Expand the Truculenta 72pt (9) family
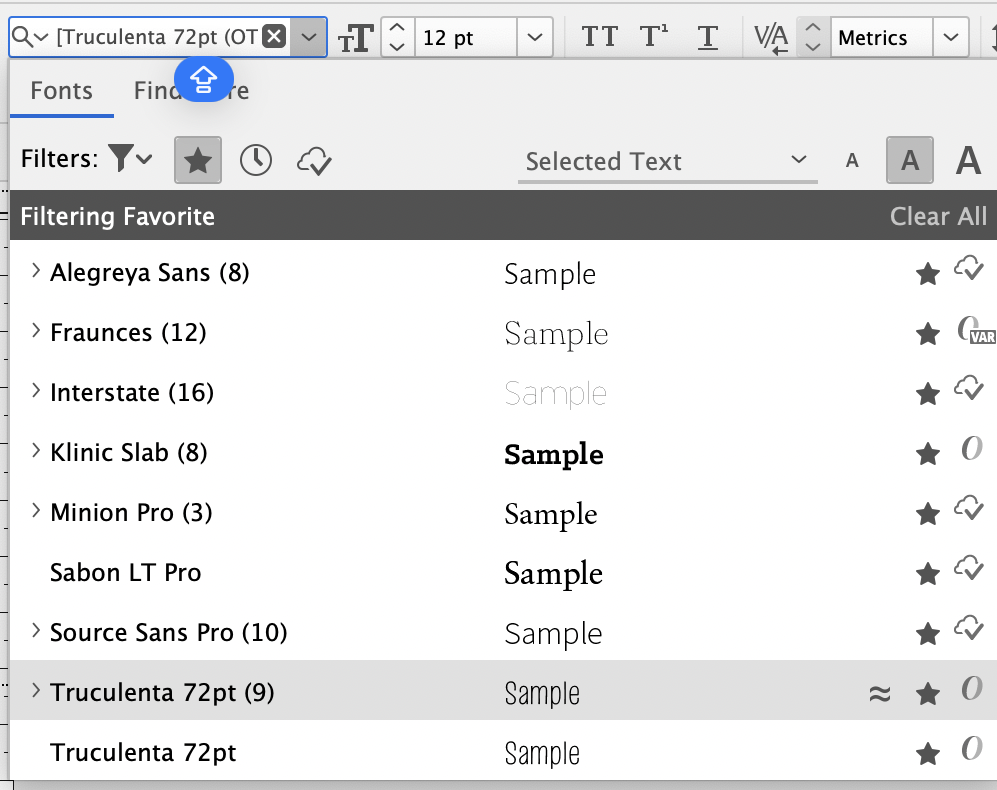This screenshot has height=790, width=997. [x=36, y=690]
